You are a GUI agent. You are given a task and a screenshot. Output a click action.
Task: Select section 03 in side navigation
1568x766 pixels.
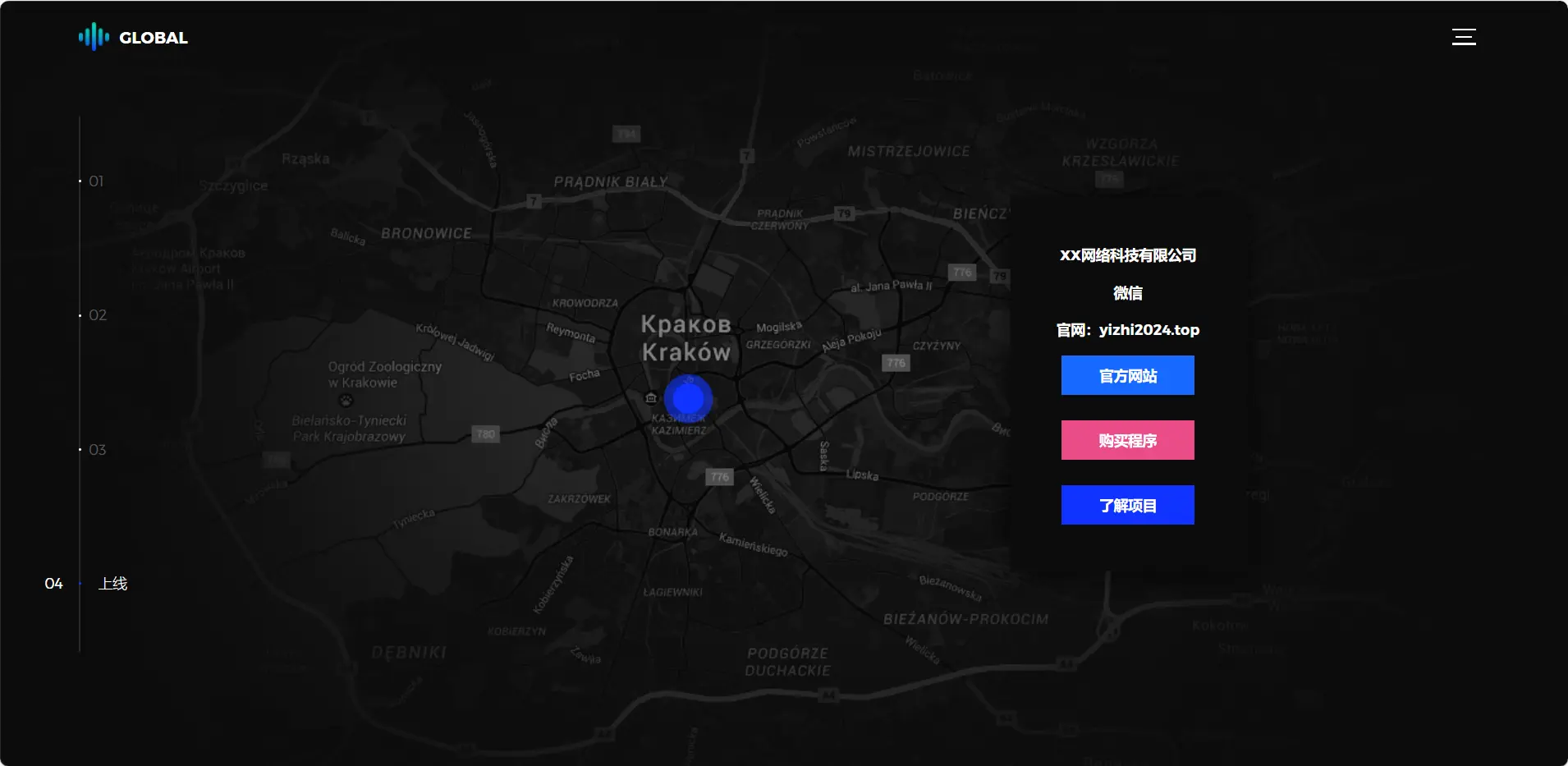[x=97, y=450]
